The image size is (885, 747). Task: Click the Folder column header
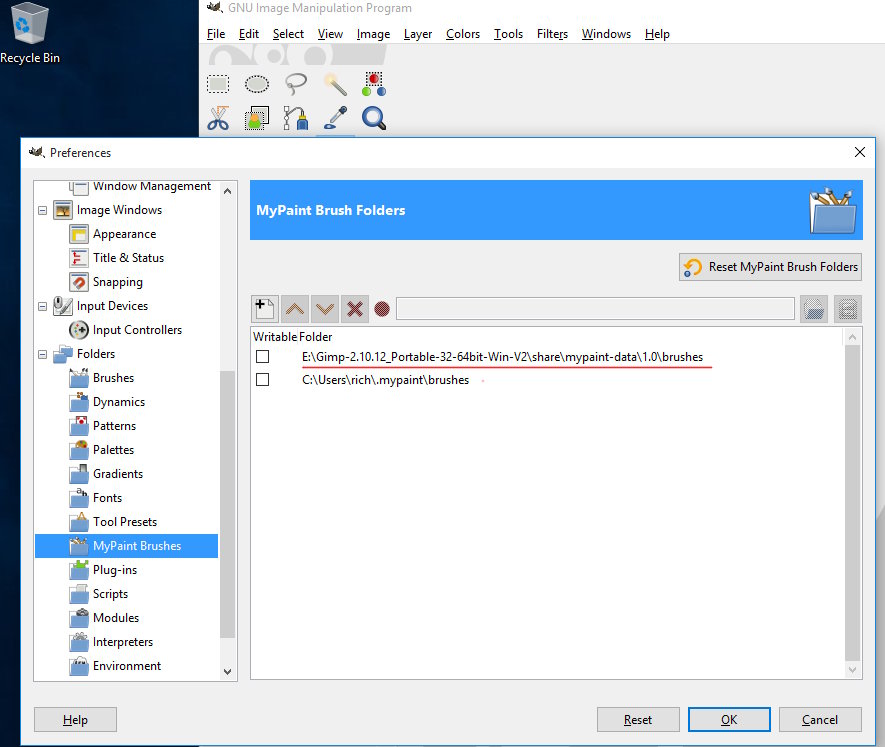click(x=316, y=337)
